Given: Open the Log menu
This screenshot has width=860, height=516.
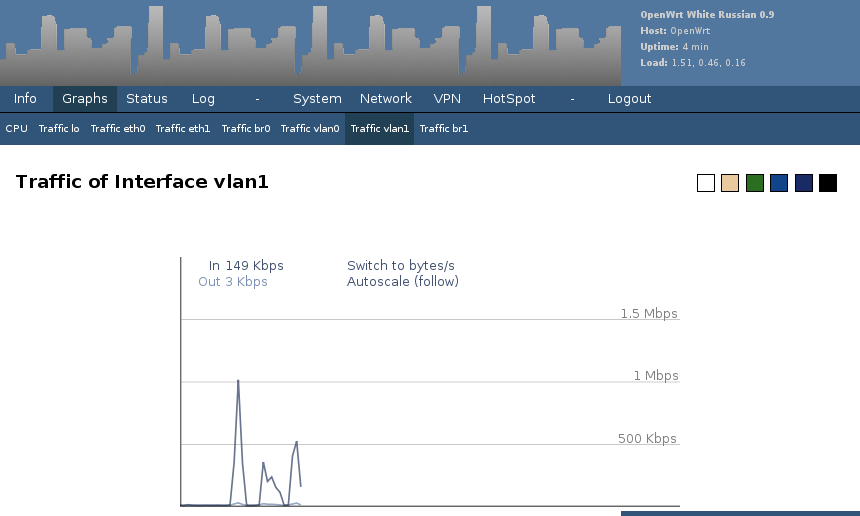Looking at the screenshot, I should [x=203, y=99].
